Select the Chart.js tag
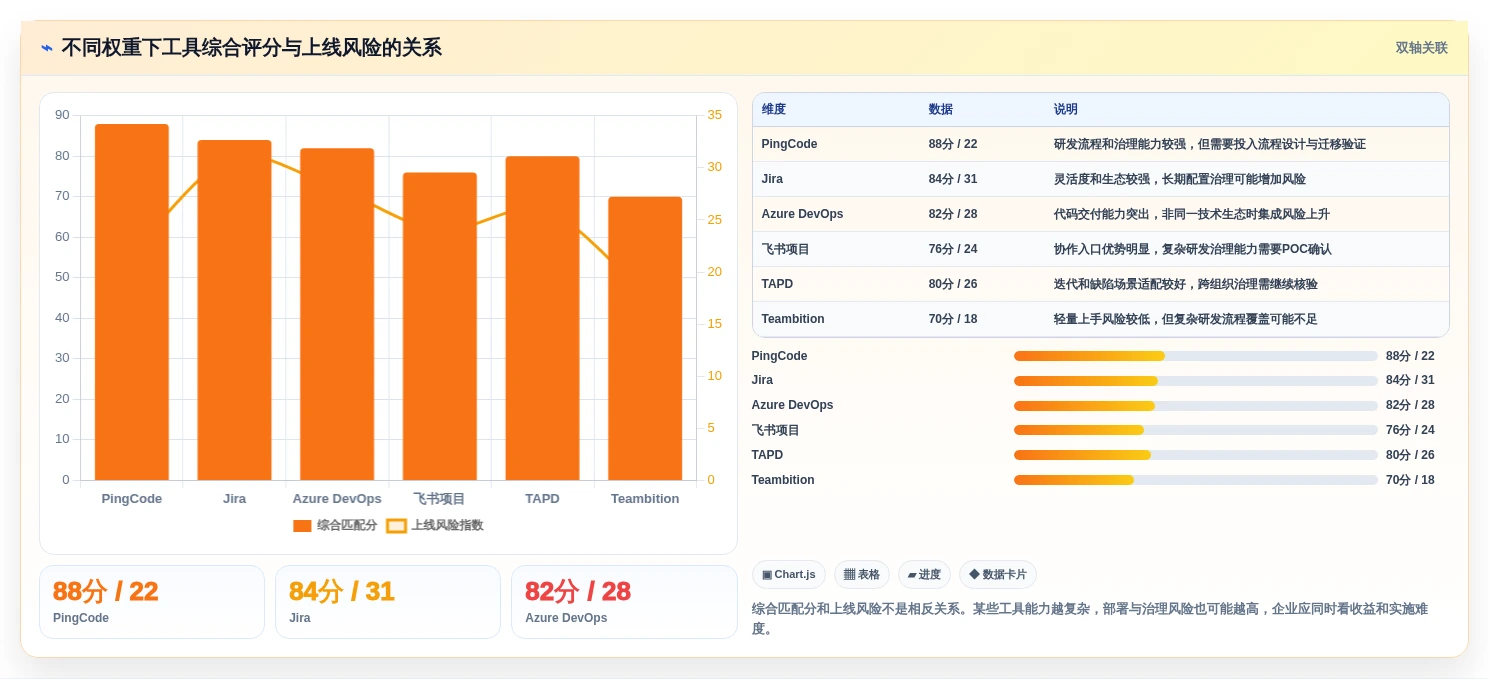The image size is (1489, 679). 789,574
